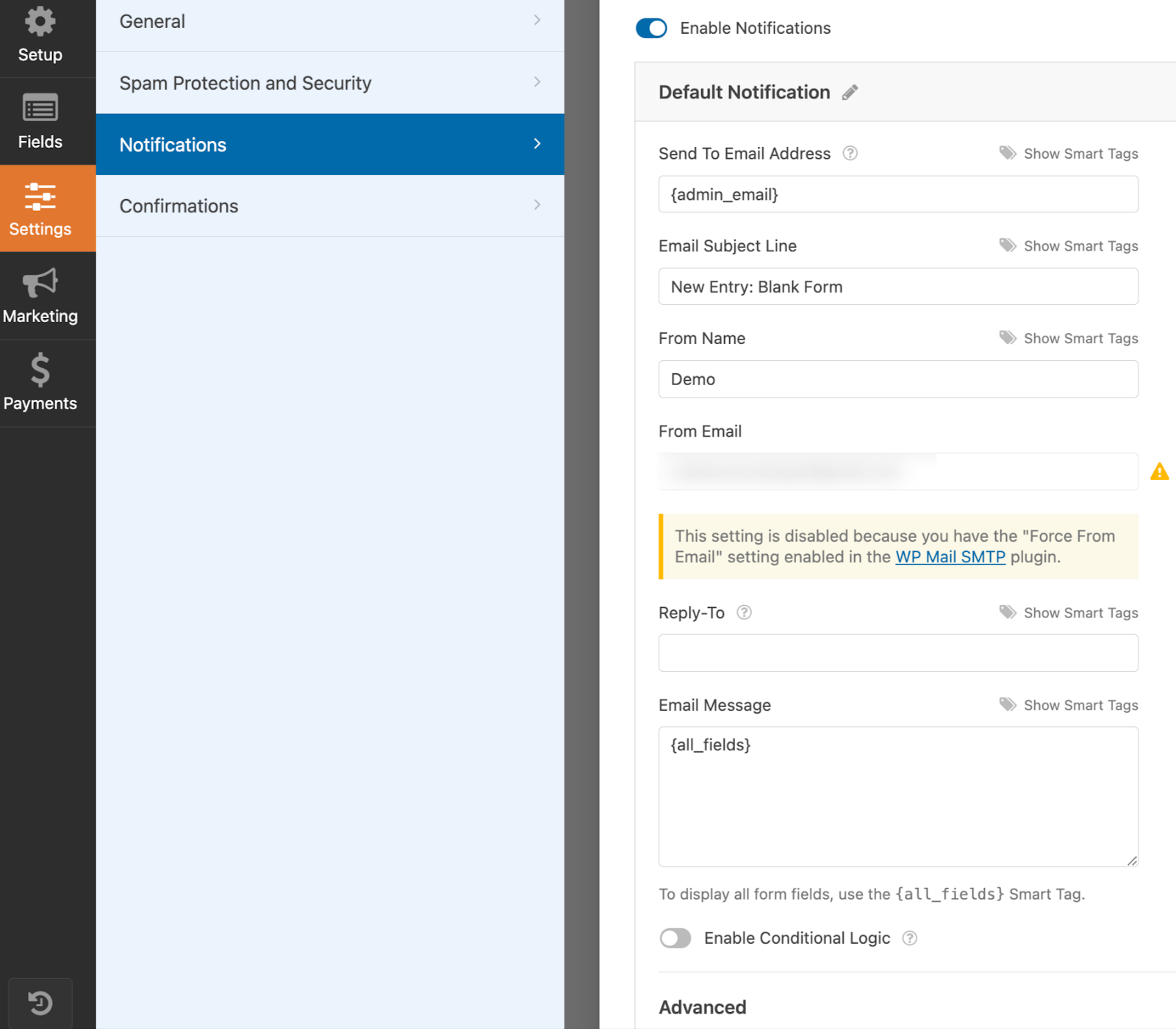Show Smart Tags for Email Message
The height and width of the screenshot is (1029, 1176).
[1080, 706]
